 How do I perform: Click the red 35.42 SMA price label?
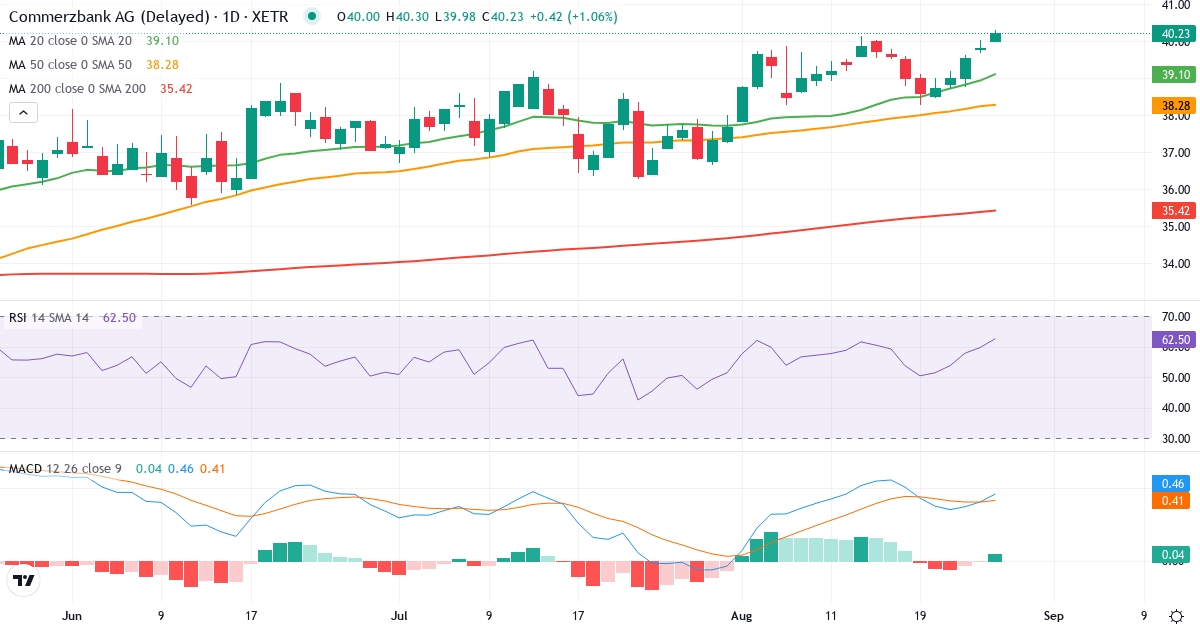pos(1175,210)
